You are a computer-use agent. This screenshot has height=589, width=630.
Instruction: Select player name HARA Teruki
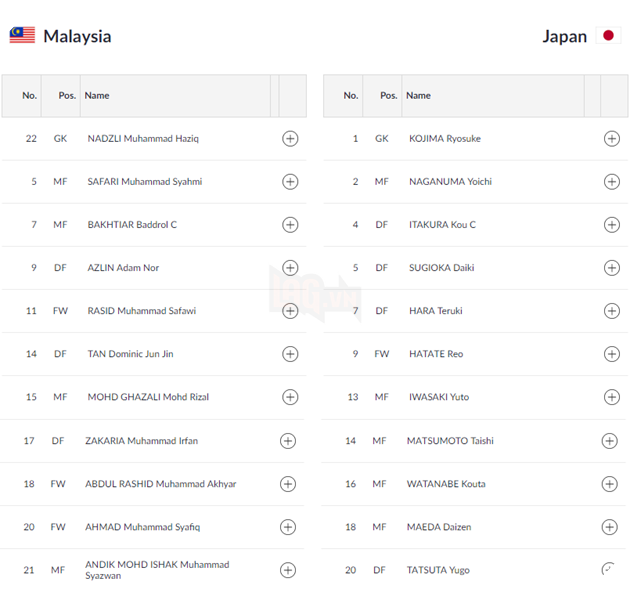pyautogui.click(x=436, y=311)
